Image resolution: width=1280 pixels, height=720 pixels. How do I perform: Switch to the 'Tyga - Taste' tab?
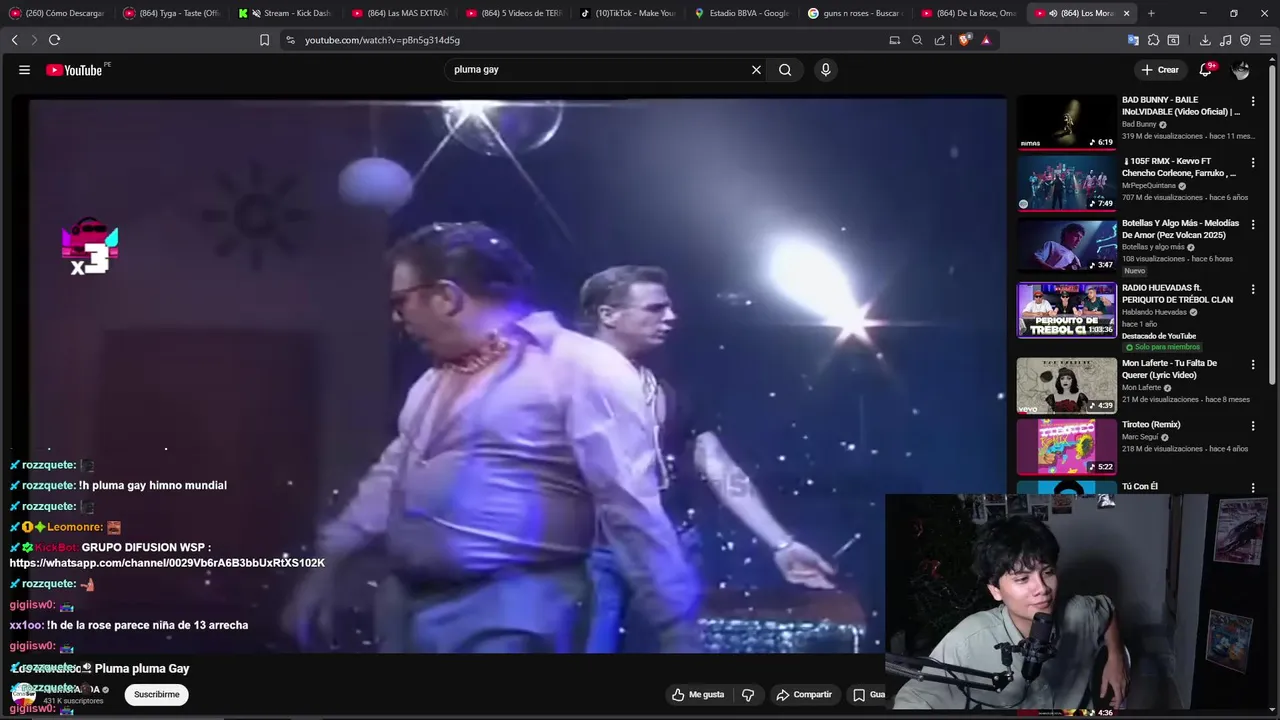point(171,13)
